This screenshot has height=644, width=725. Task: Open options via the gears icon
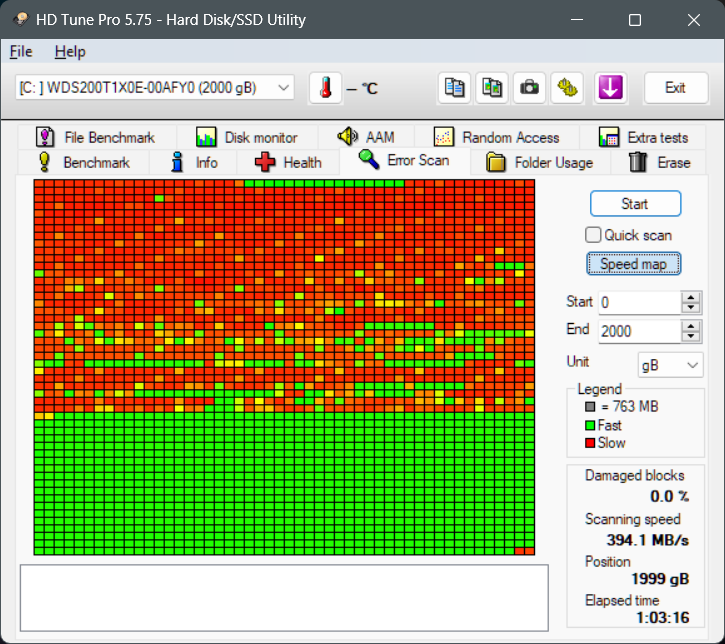pos(567,88)
